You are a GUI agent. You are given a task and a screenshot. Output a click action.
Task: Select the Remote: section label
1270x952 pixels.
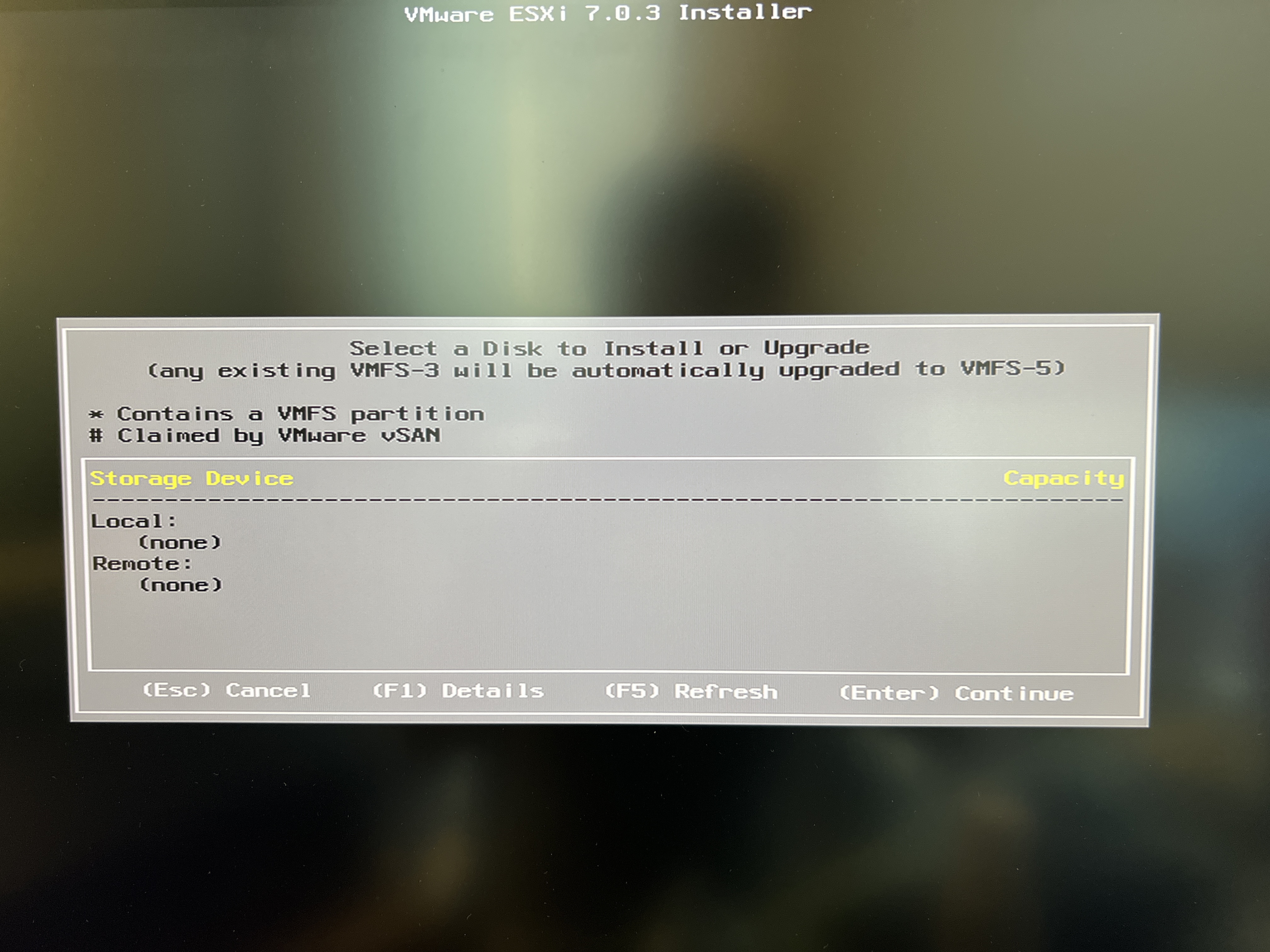point(142,564)
